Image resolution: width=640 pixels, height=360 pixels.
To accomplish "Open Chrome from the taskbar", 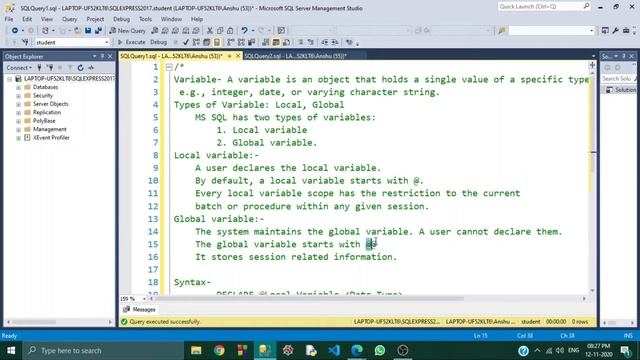I will pyautogui.click(x=219, y=350).
